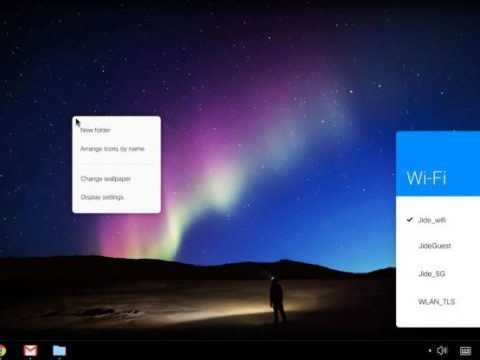Select Arrange icons by name
This screenshot has width=480, height=360.
tap(112, 149)
